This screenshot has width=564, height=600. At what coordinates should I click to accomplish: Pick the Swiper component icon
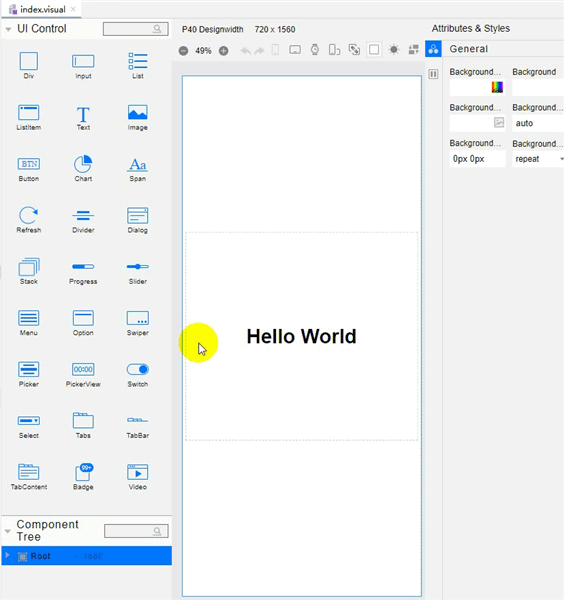coord(138,318)
